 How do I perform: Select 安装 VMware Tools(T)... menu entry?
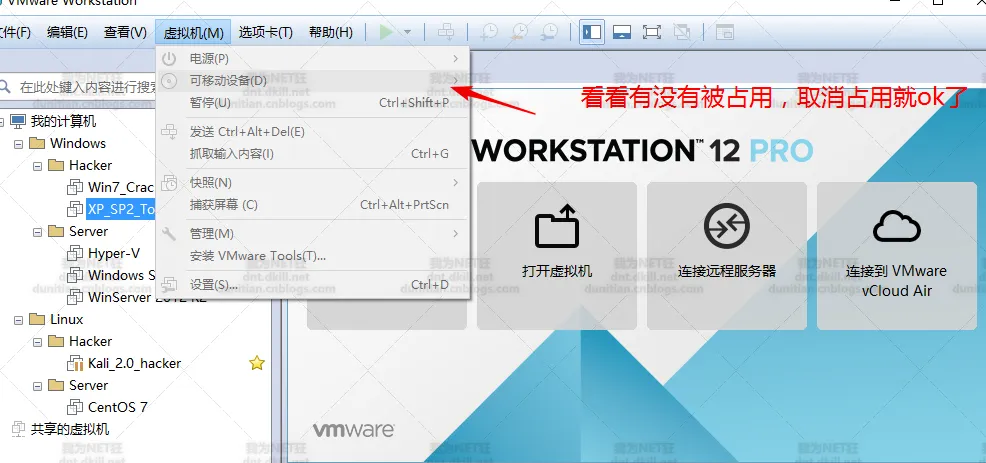point(313,256)
